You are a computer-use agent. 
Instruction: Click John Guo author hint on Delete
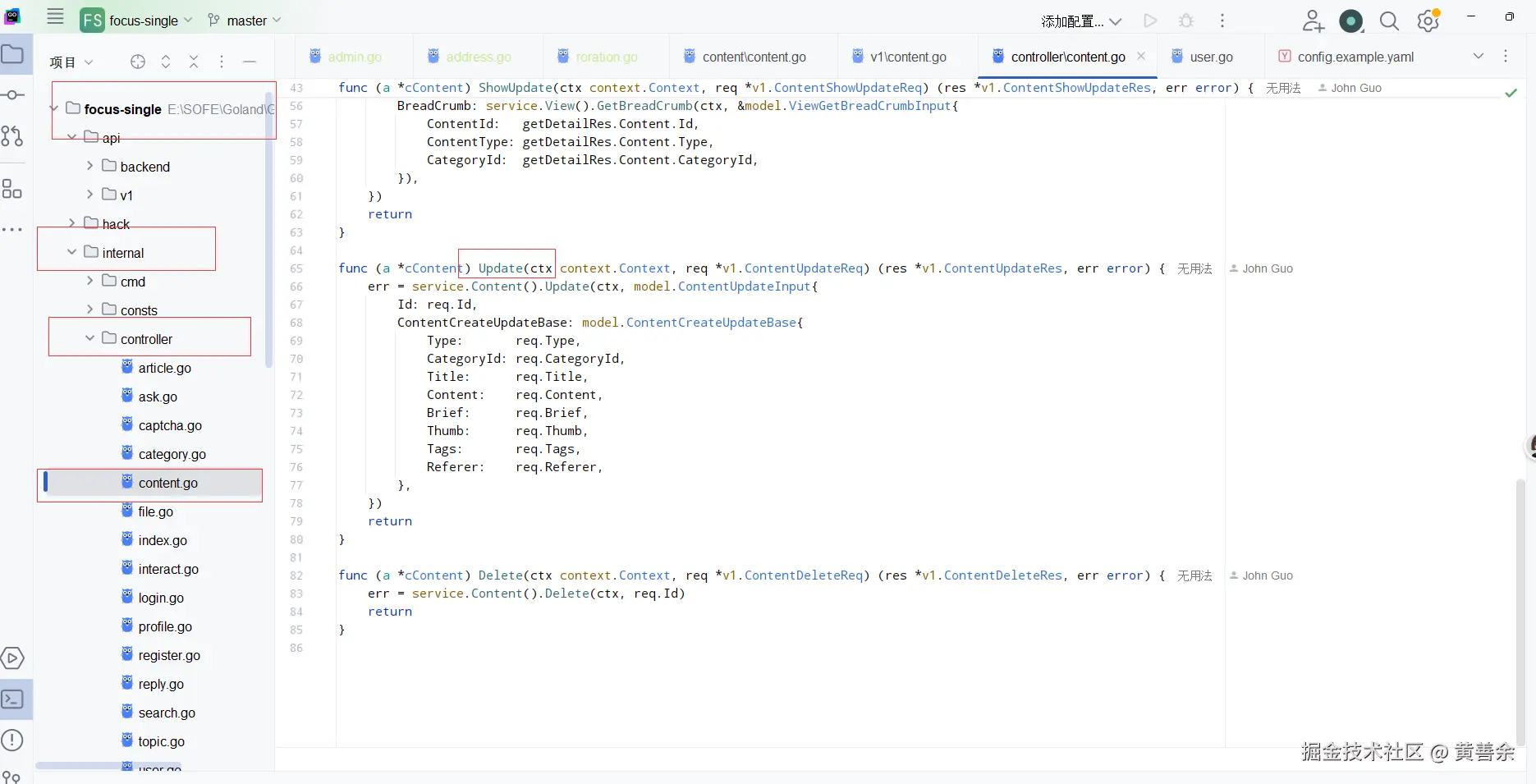click(x=1261, y=575)
